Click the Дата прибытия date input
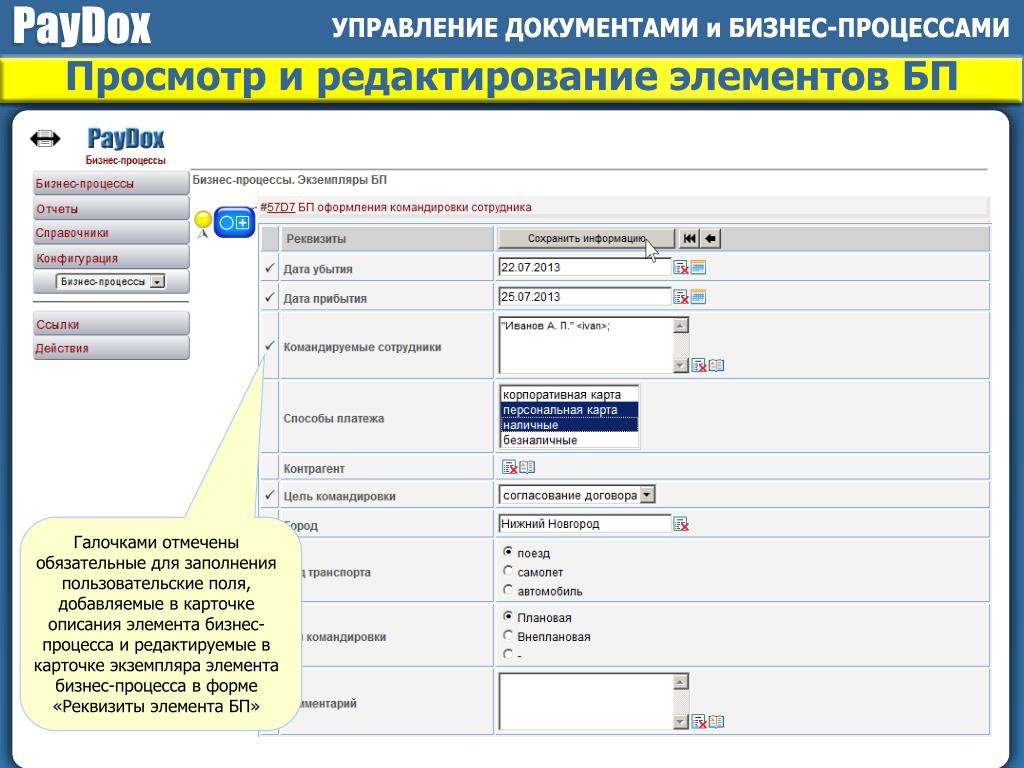The image size is (1024, 768). click(584, 296)
